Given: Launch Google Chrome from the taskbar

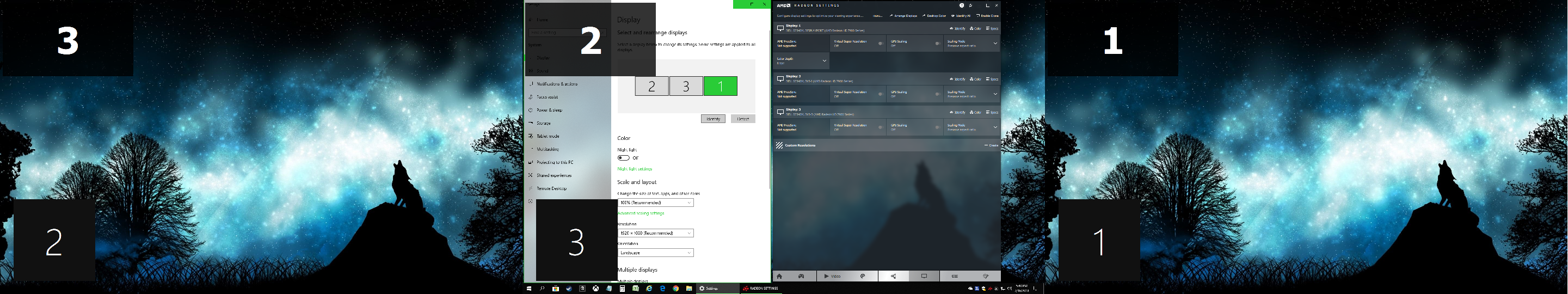Looking at the screenshot, I should 675,289.
